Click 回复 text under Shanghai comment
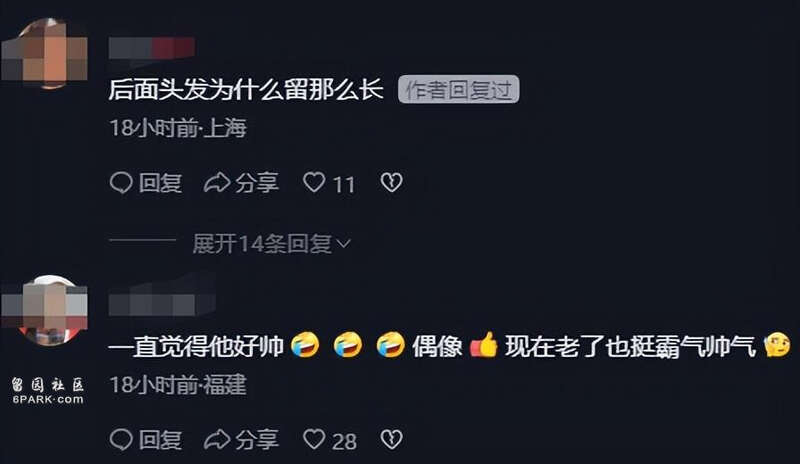Screen dimensions: 800x464 (x=160, y=183)
